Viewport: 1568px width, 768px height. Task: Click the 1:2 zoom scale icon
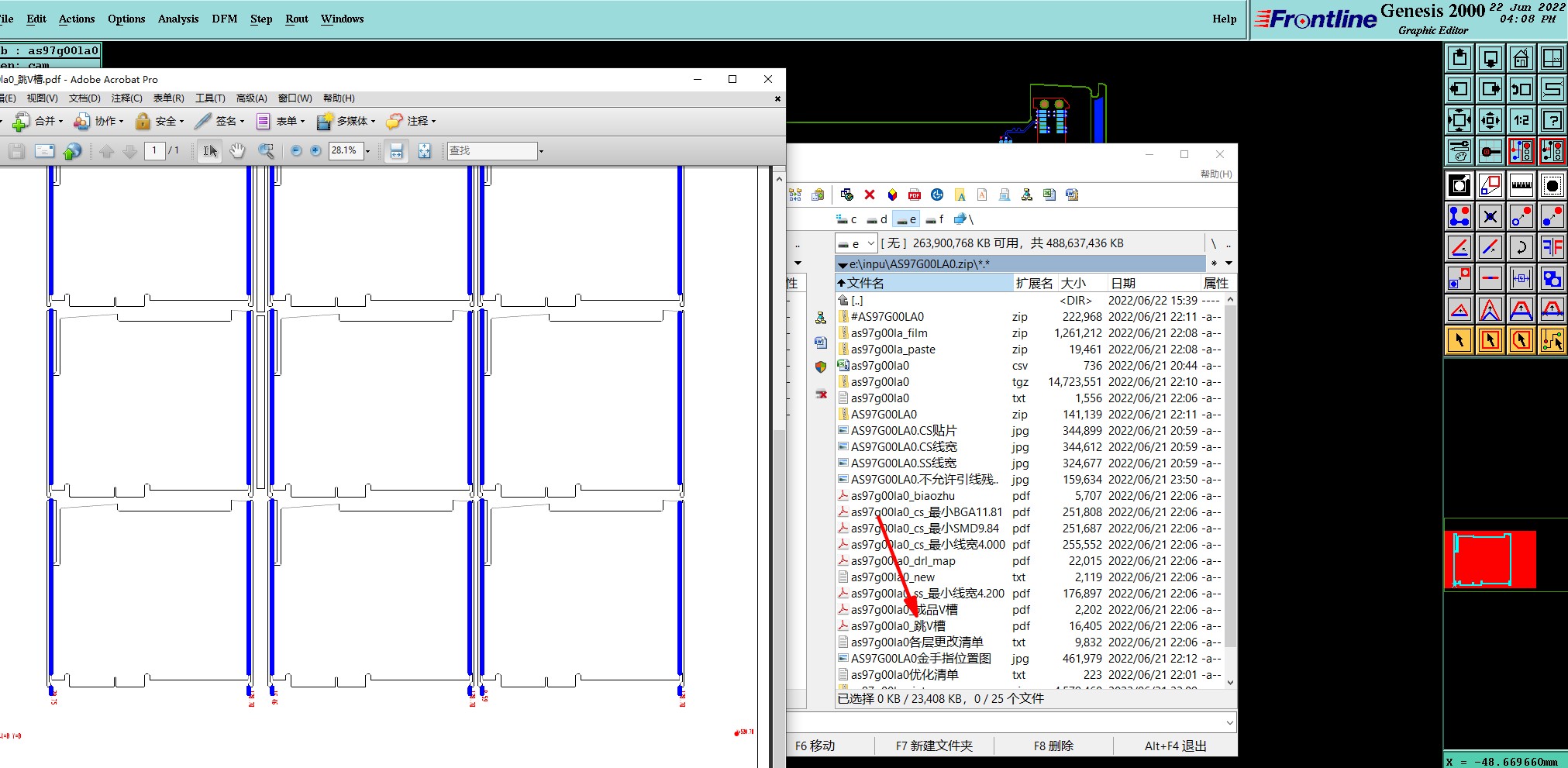(x=1521, y=120)
